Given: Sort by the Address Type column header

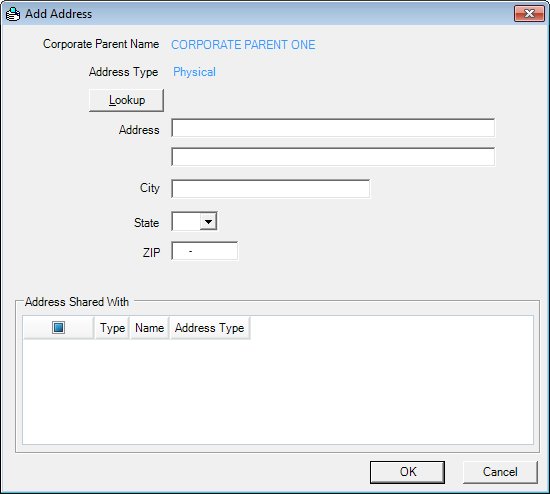Looking at the screenshot, I should (210, 328).
